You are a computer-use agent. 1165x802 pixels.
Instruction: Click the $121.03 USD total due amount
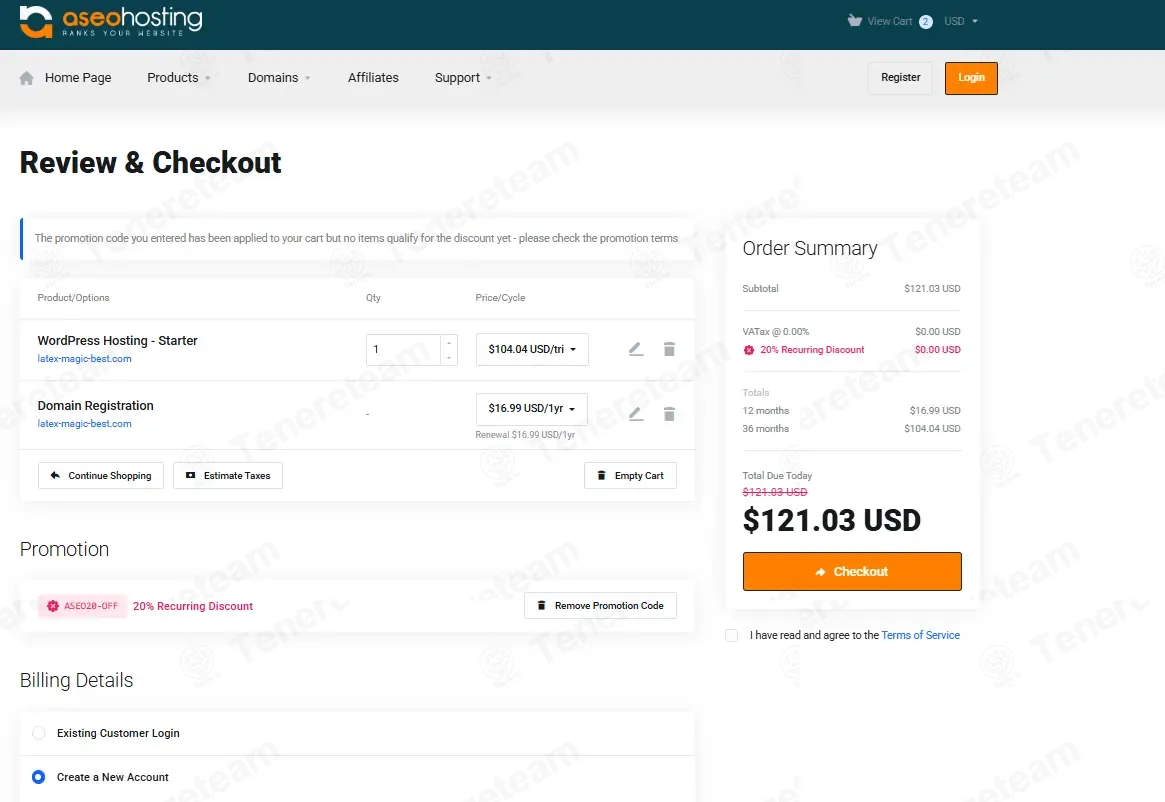pyautogui.click(x=831, y=520)
